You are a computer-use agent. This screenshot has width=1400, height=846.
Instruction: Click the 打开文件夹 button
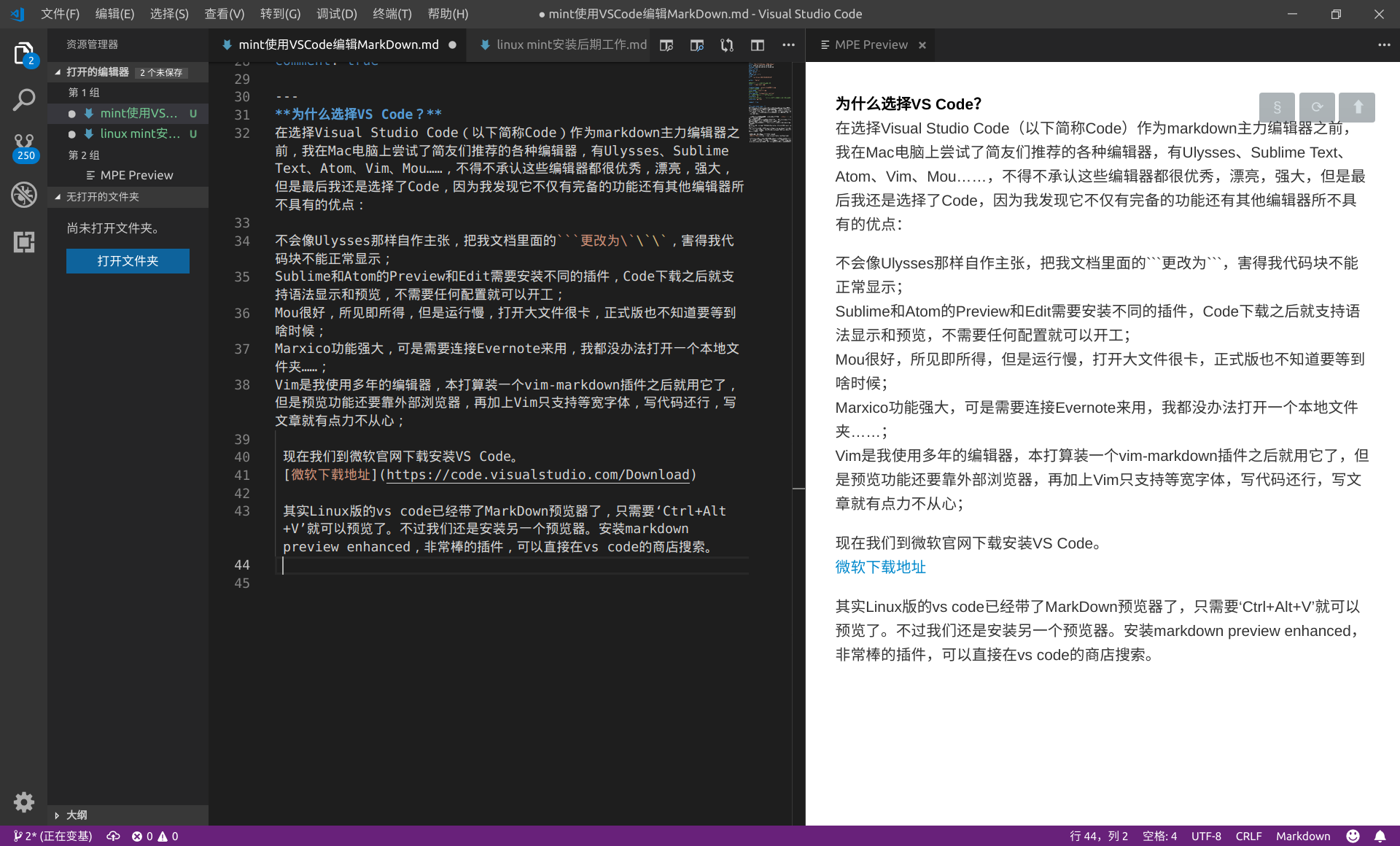(x=128, y=261)
